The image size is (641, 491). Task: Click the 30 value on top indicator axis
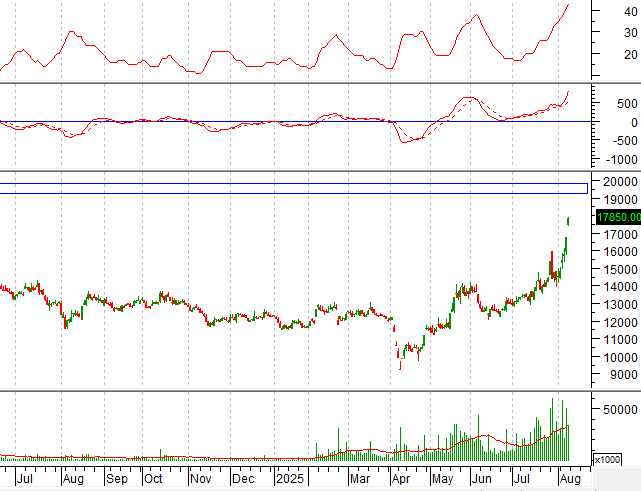(631, 33)
